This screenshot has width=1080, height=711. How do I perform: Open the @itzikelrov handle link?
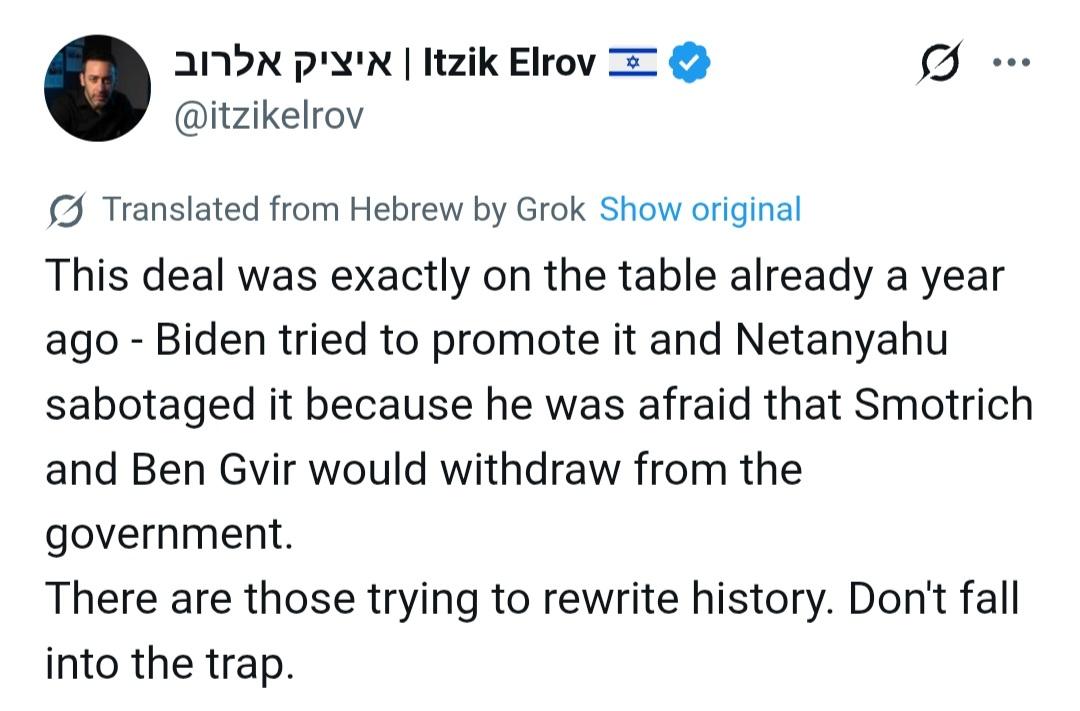pos(269,116)
